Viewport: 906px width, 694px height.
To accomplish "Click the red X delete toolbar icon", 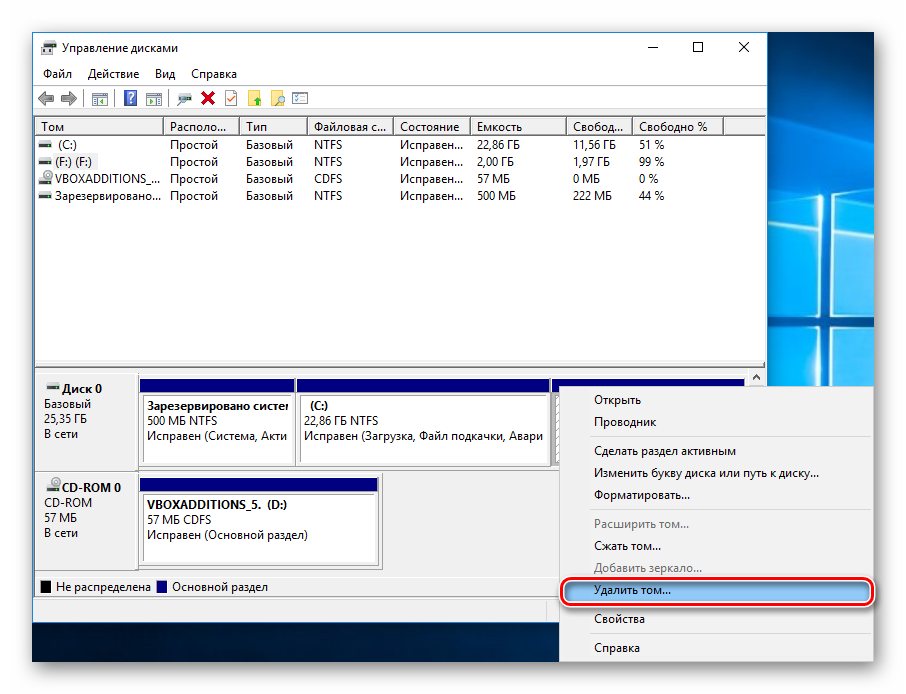I will click(208, 98).
